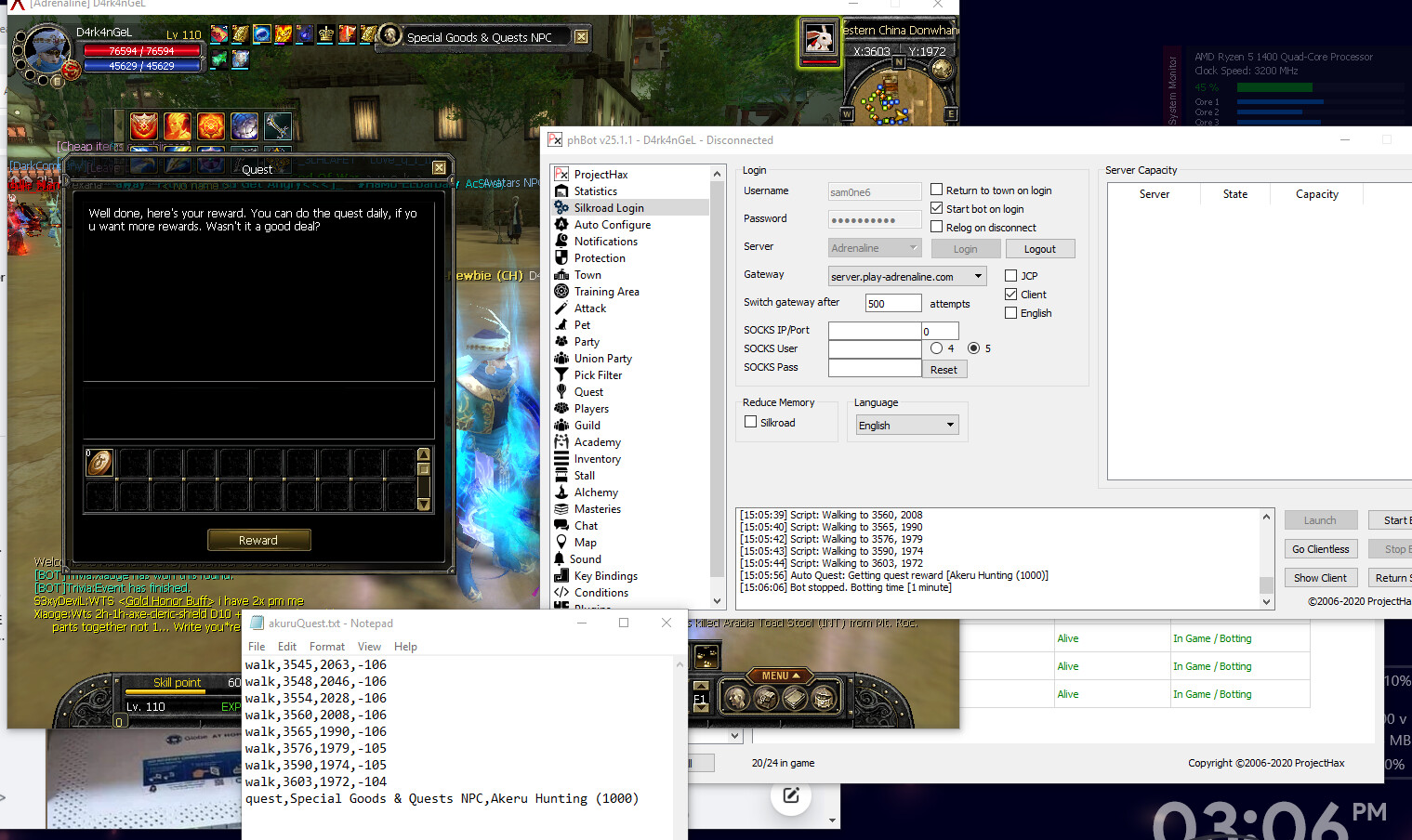Screen dimensions: 1412x840
Task: Select the Protection shield icon in sidebar
Action: pyautogui.click(x=561, y=258)
